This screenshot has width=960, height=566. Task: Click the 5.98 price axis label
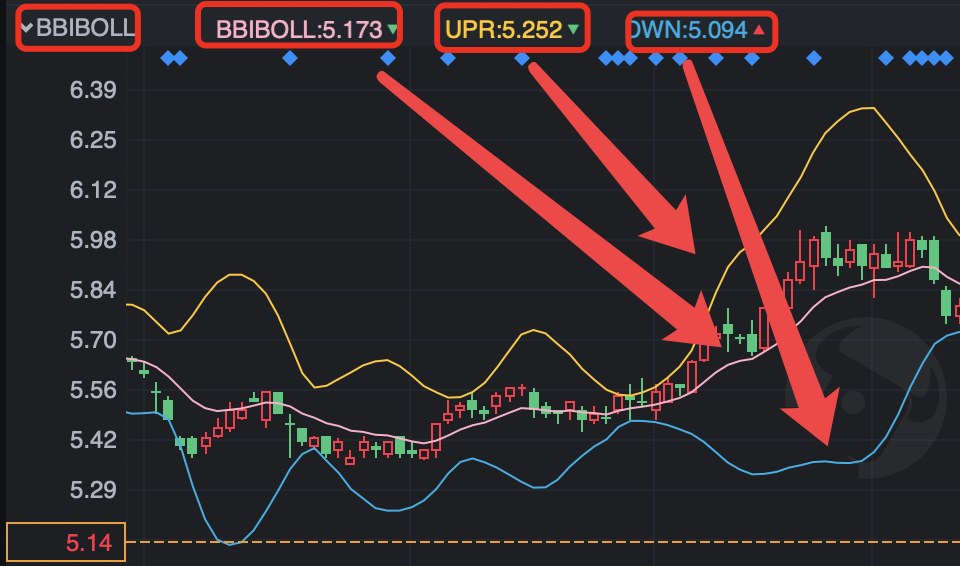(93, 240)
